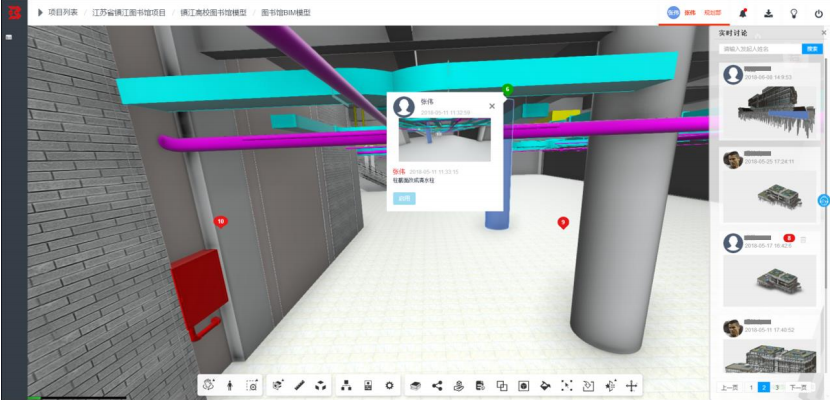Click red annotation marker number 10
The image size is (830, 400).
point(221,222)
